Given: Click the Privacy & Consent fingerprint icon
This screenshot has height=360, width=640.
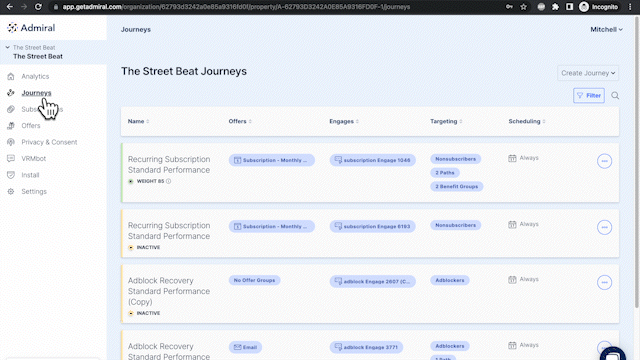Looking at the screenshot, I should click(11, 142).
